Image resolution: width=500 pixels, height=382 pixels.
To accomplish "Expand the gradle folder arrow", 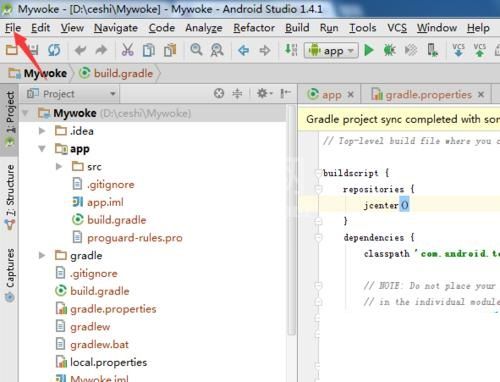I will point(42,255).
